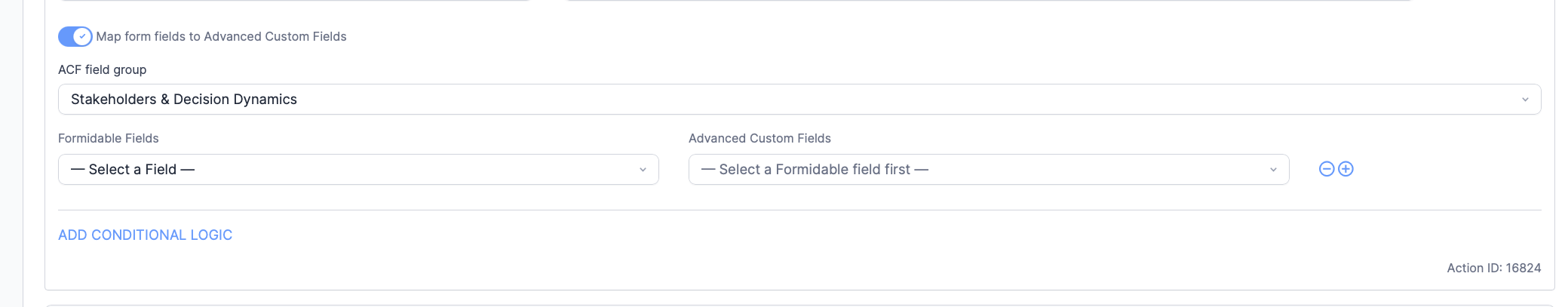Click ADD CONDITIONAL LOGIC link
The image size is (1568, 307).
click(x=145, y=235)
